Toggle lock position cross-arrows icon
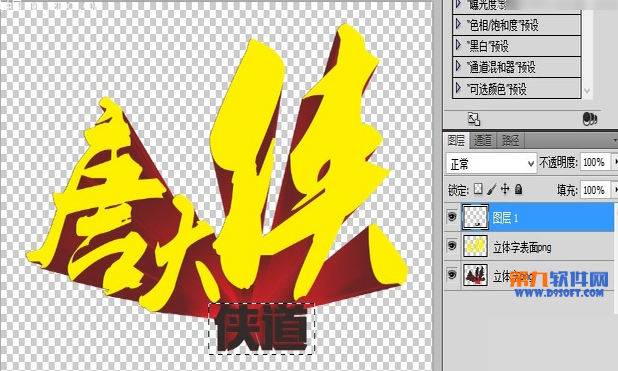The height and width of the screenshot is (371, 618). [505, 189]
